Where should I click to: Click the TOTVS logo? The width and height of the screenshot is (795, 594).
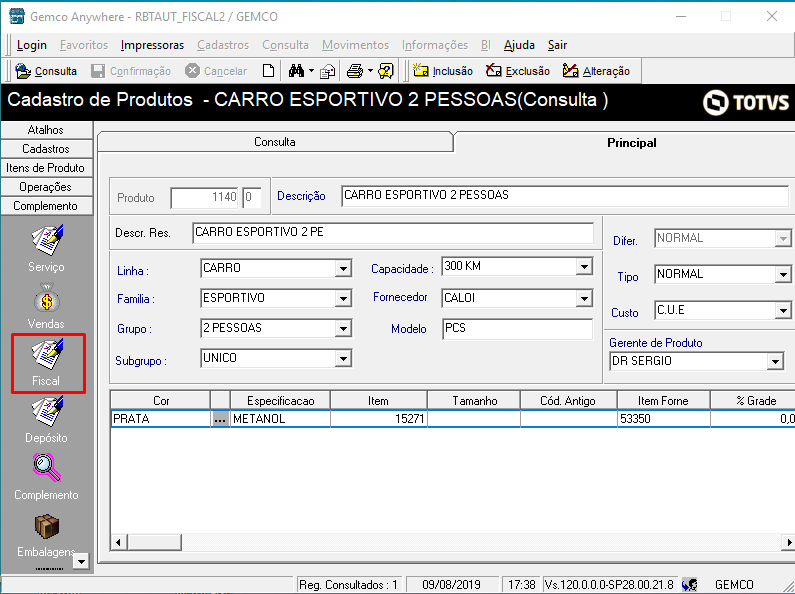click(746, 102)
